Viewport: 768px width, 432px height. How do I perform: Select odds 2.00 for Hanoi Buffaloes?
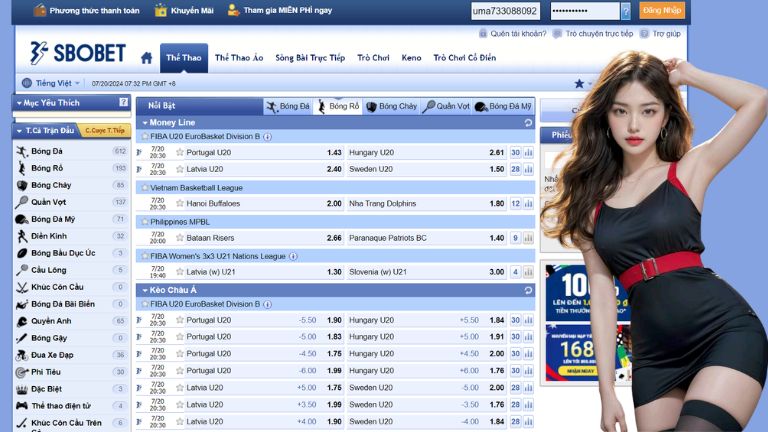click(x=334, y=204)
